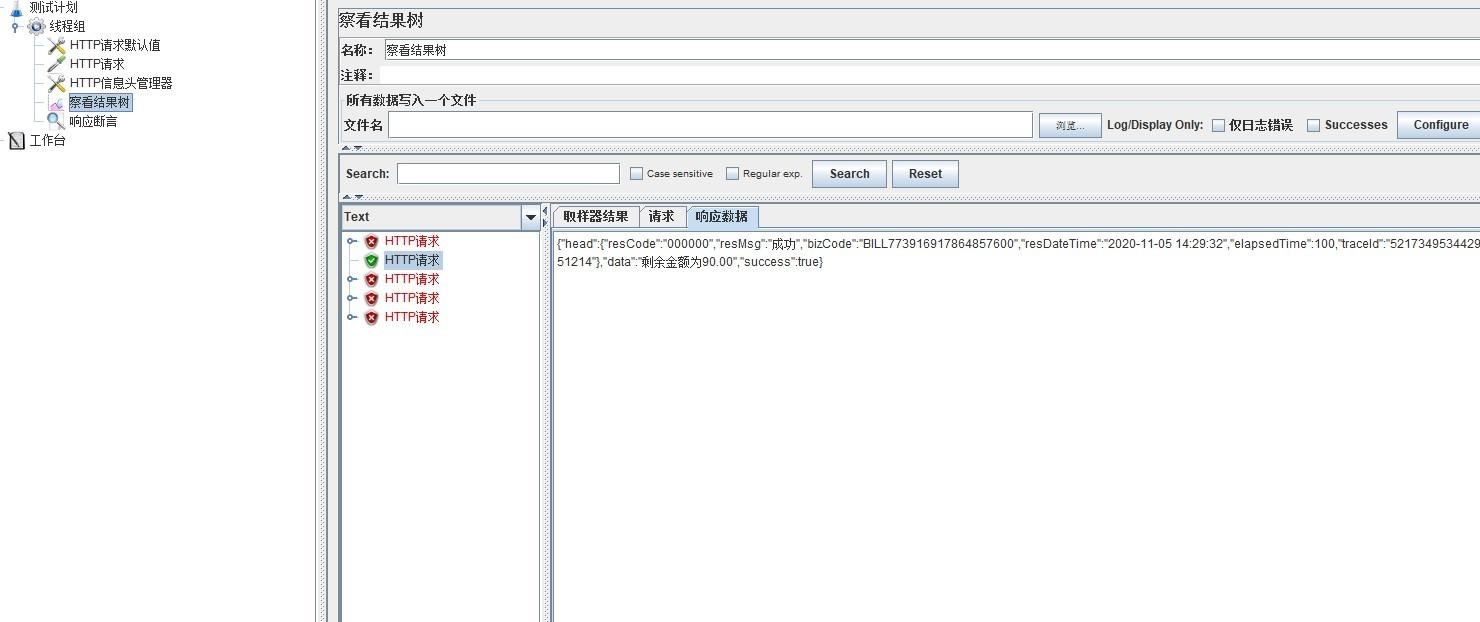Toggle the Successes checkbox

tap(1314, 126)
